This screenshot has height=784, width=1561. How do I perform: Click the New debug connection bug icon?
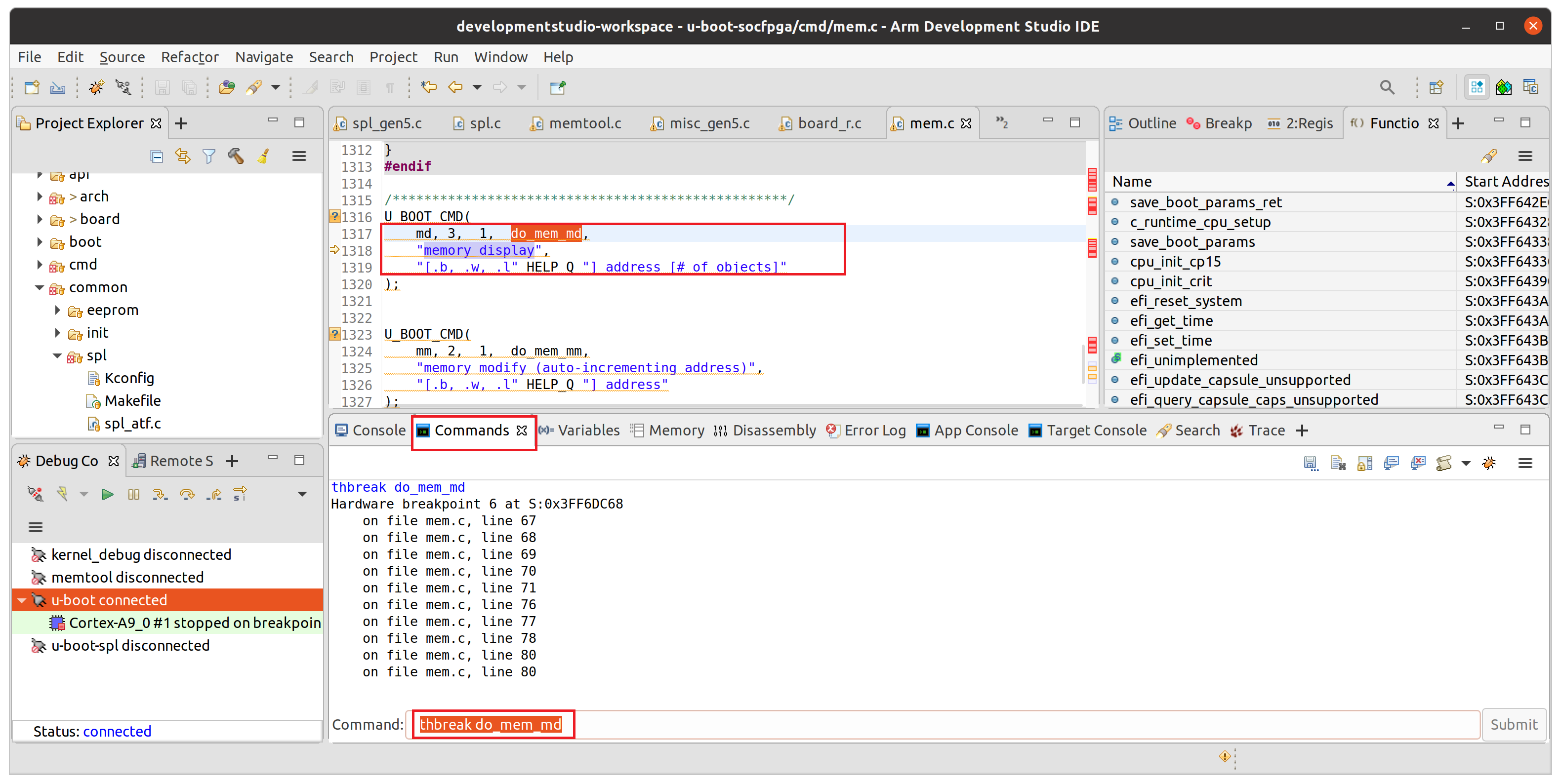tap(96, 87)
